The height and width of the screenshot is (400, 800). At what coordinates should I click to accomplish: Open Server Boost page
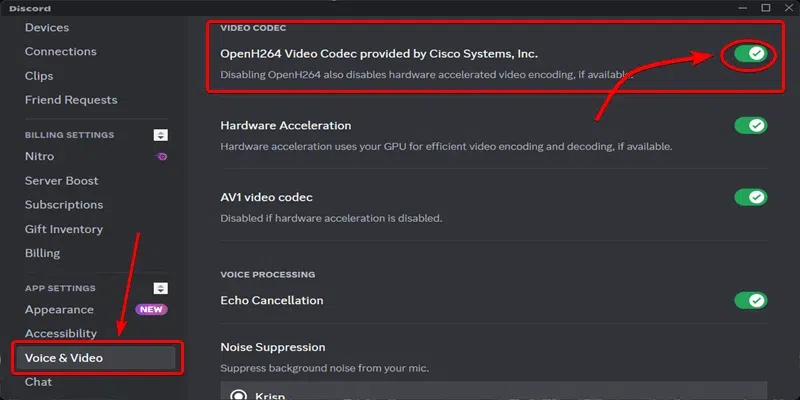coord(63,180)
